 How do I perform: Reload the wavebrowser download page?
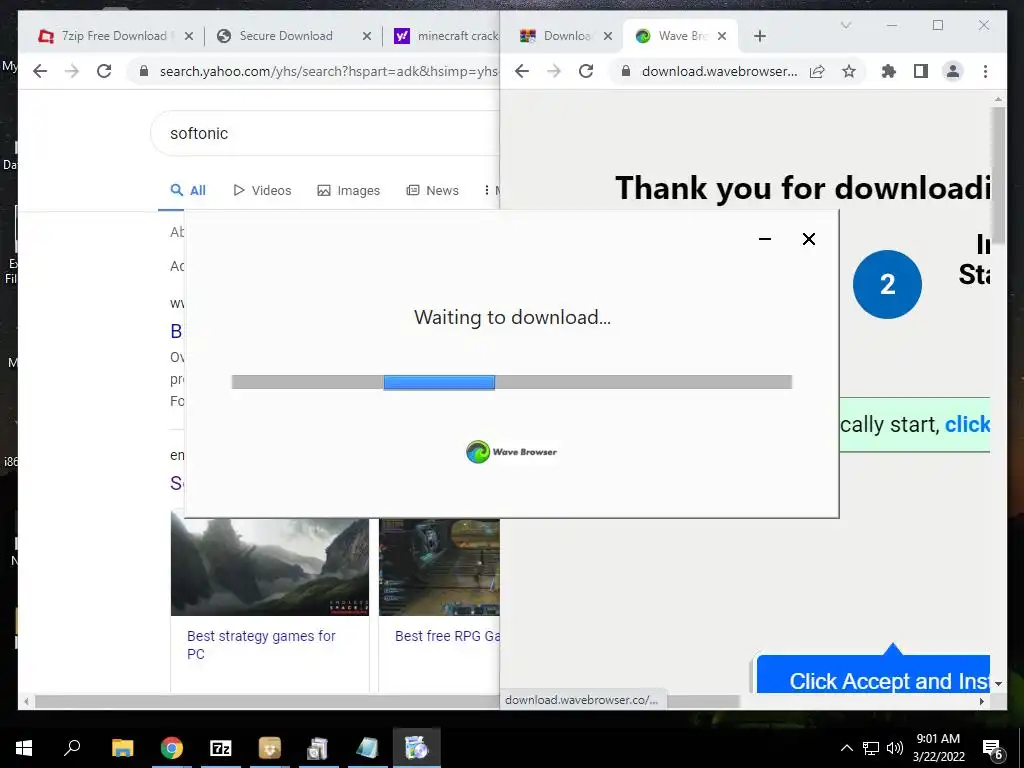586,71
